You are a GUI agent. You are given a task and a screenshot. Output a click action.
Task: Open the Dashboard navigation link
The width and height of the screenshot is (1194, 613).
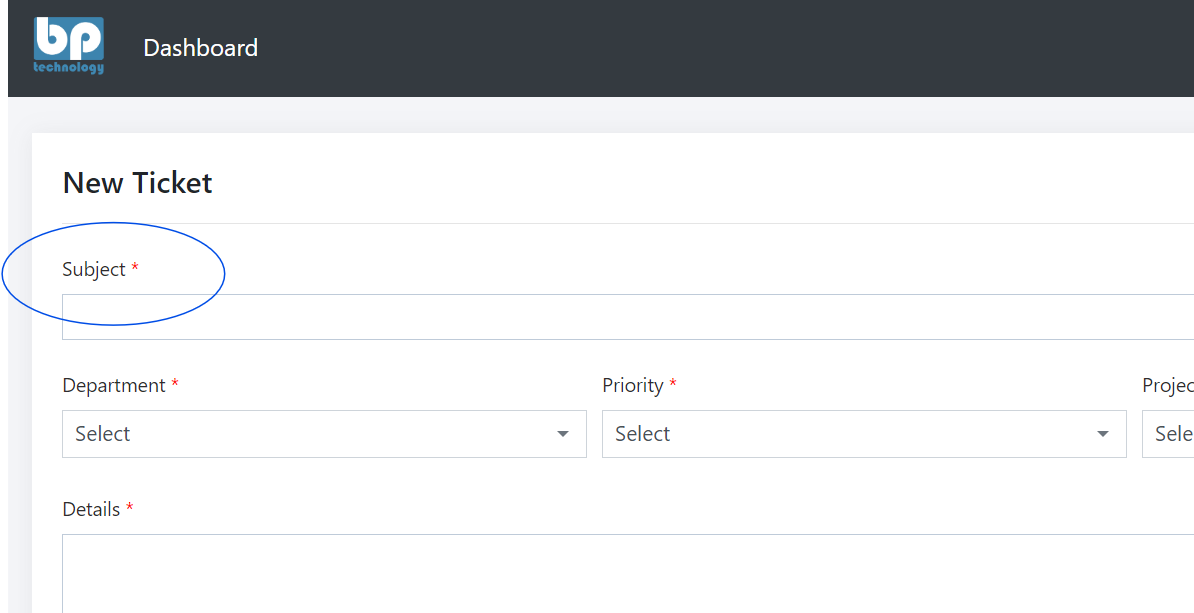(200, 48)
